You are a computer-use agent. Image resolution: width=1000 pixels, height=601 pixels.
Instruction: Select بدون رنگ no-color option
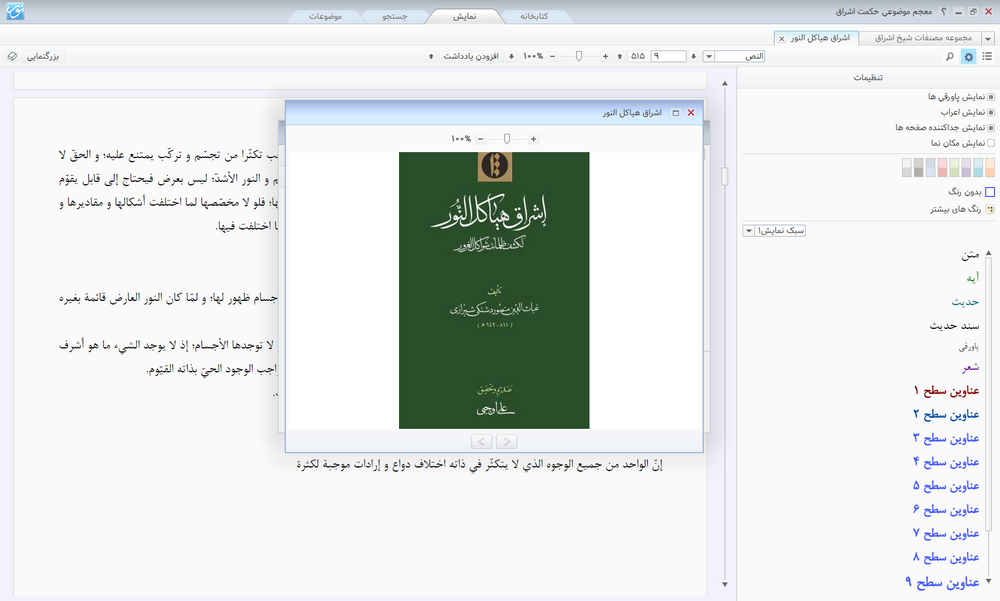[x=990, y=192]
